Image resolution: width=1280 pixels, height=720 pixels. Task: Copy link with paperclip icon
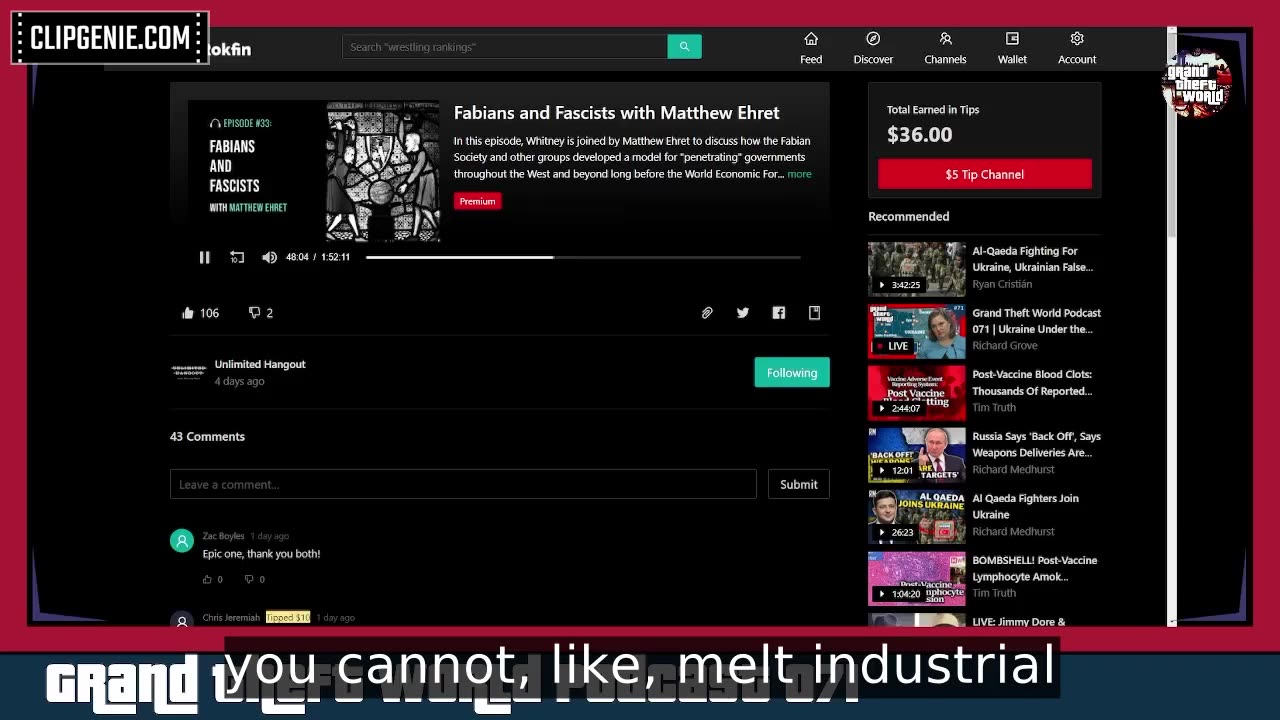coord(707,313)
